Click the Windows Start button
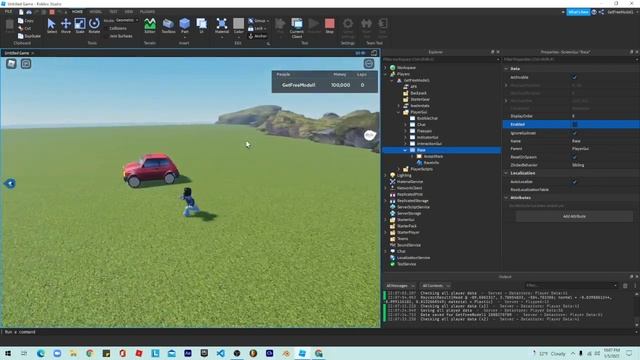 pyautogui.click(x=8, y=353)
